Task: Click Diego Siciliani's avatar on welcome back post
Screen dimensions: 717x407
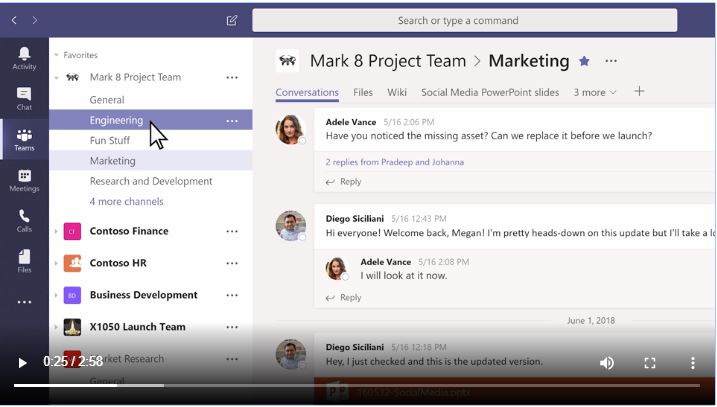Action: coord(290,225)
